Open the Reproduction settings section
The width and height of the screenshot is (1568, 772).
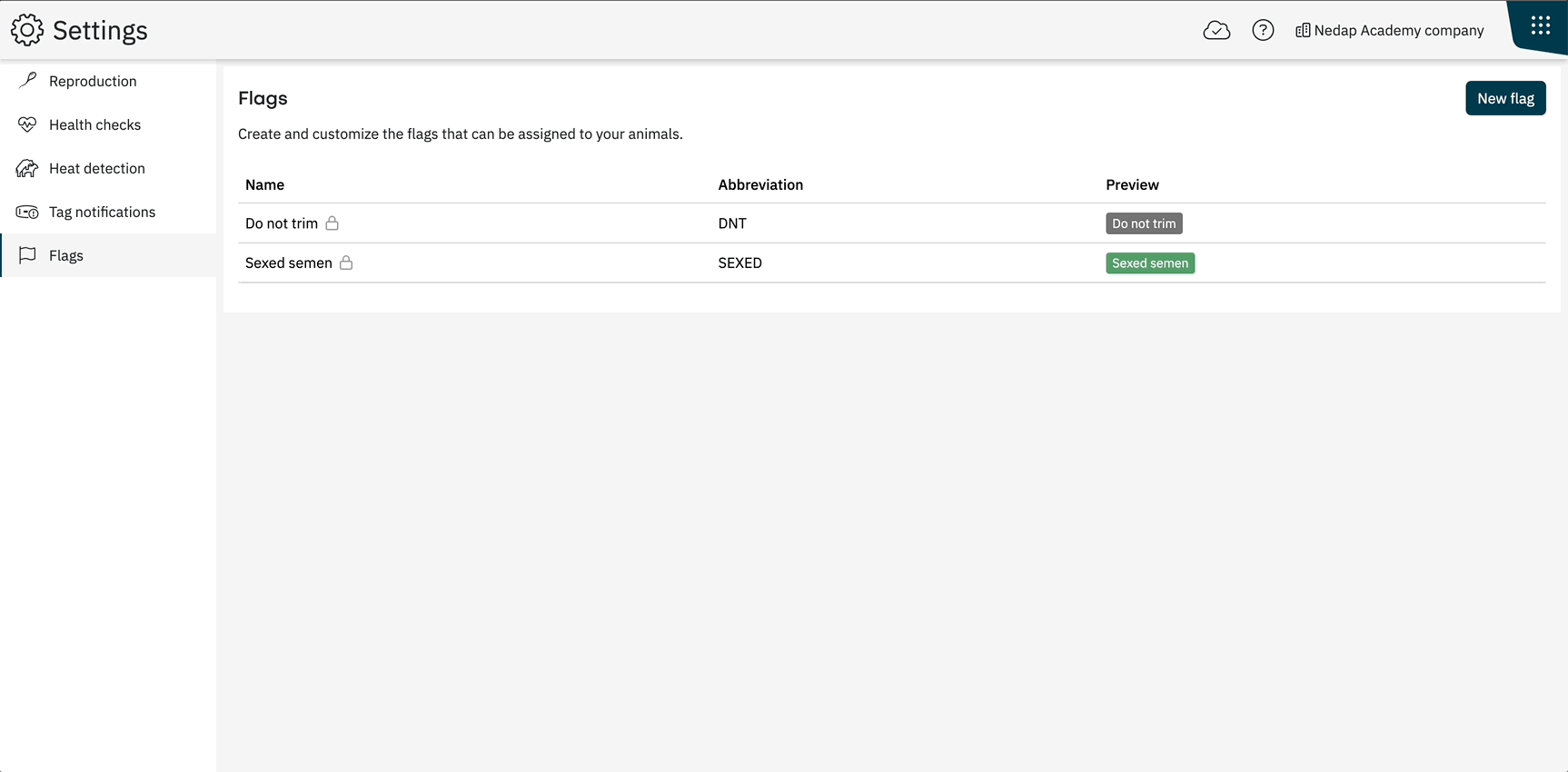(108, 81)
